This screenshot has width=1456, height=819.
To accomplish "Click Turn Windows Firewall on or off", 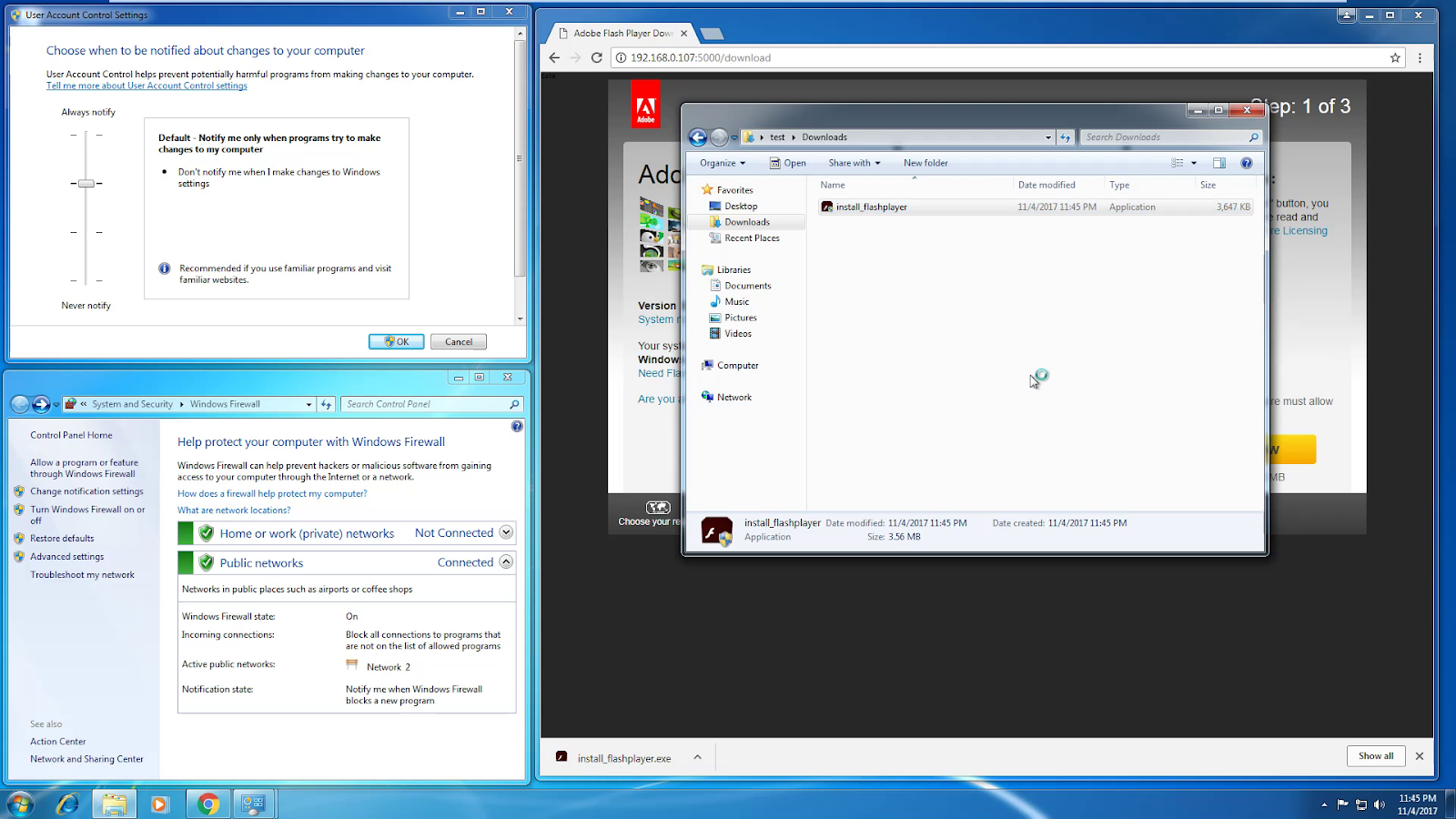I will (87, 515).
